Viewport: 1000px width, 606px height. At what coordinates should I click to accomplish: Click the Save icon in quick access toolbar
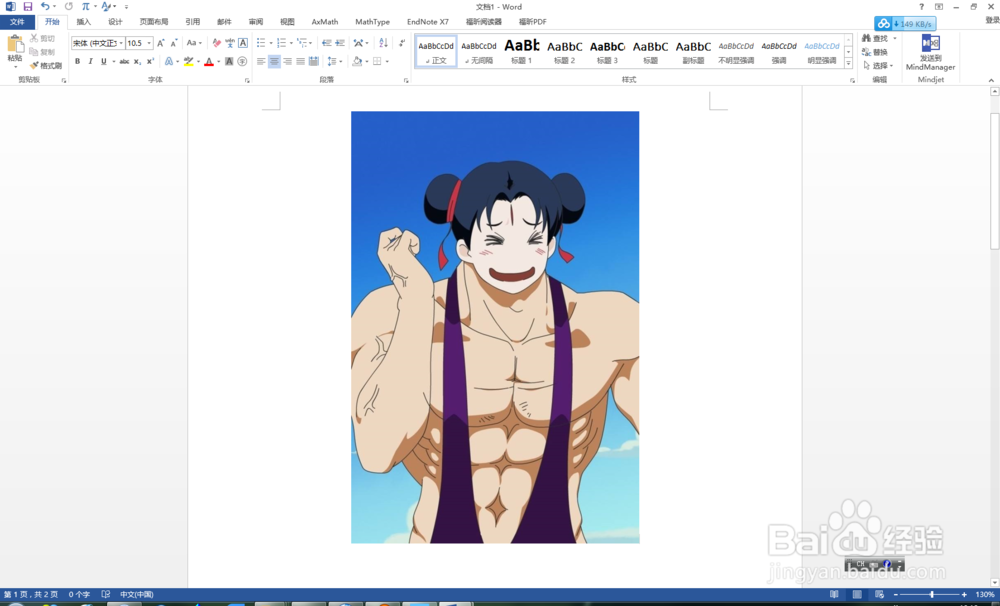[27, 6]
